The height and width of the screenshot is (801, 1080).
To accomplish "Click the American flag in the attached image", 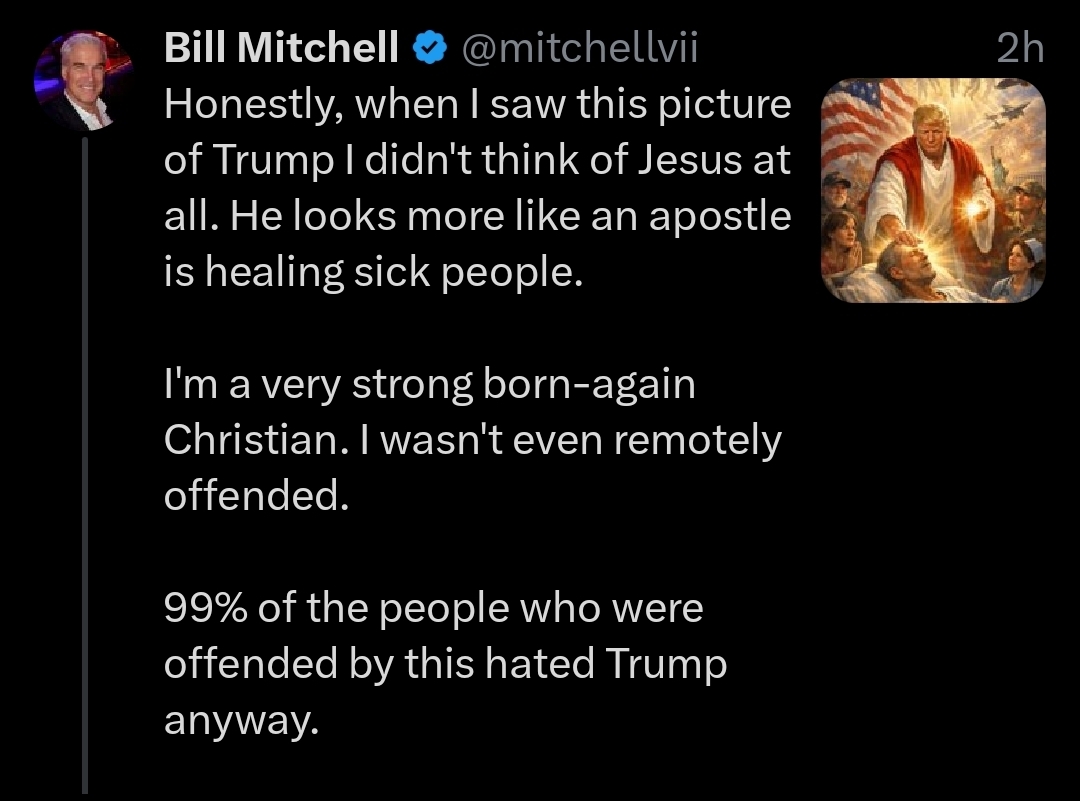I will pos(860,120).
